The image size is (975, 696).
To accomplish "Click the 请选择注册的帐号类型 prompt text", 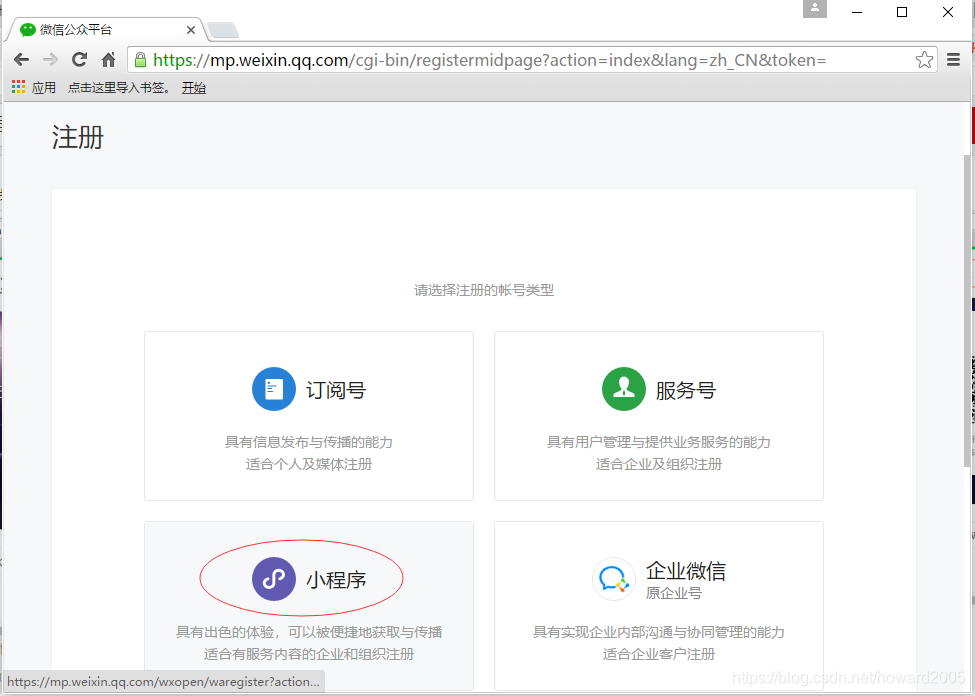I will point(484,290).
